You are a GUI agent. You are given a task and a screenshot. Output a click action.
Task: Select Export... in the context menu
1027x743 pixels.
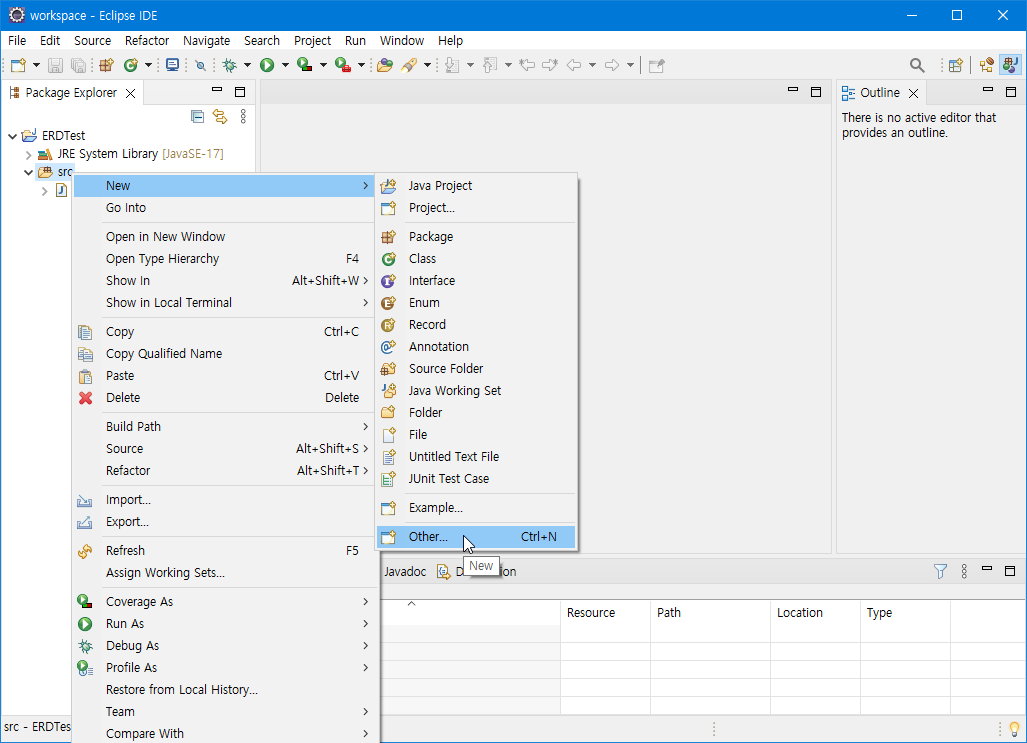click(x=223, y=522)
